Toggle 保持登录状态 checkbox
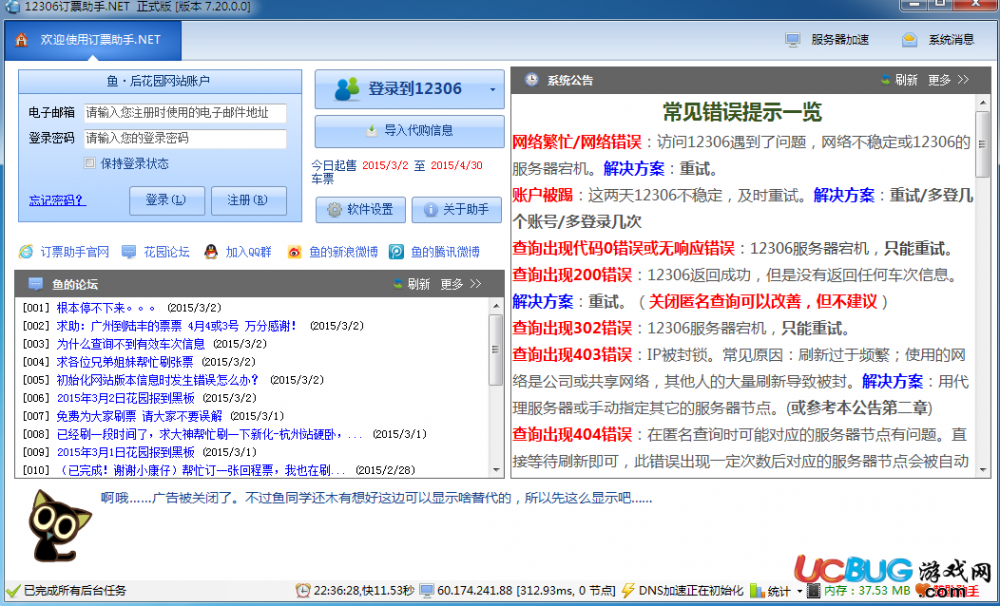 (89, 164)
